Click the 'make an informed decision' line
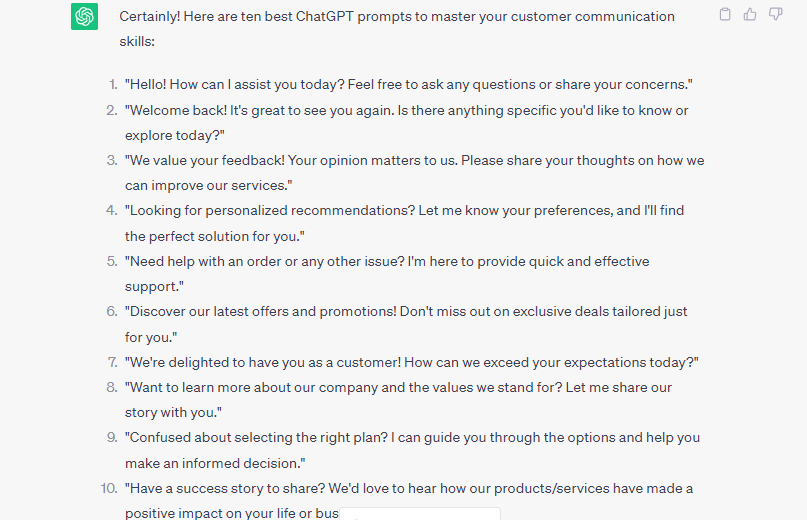Viewport: 807px width, 520px height. pos(215,463)
